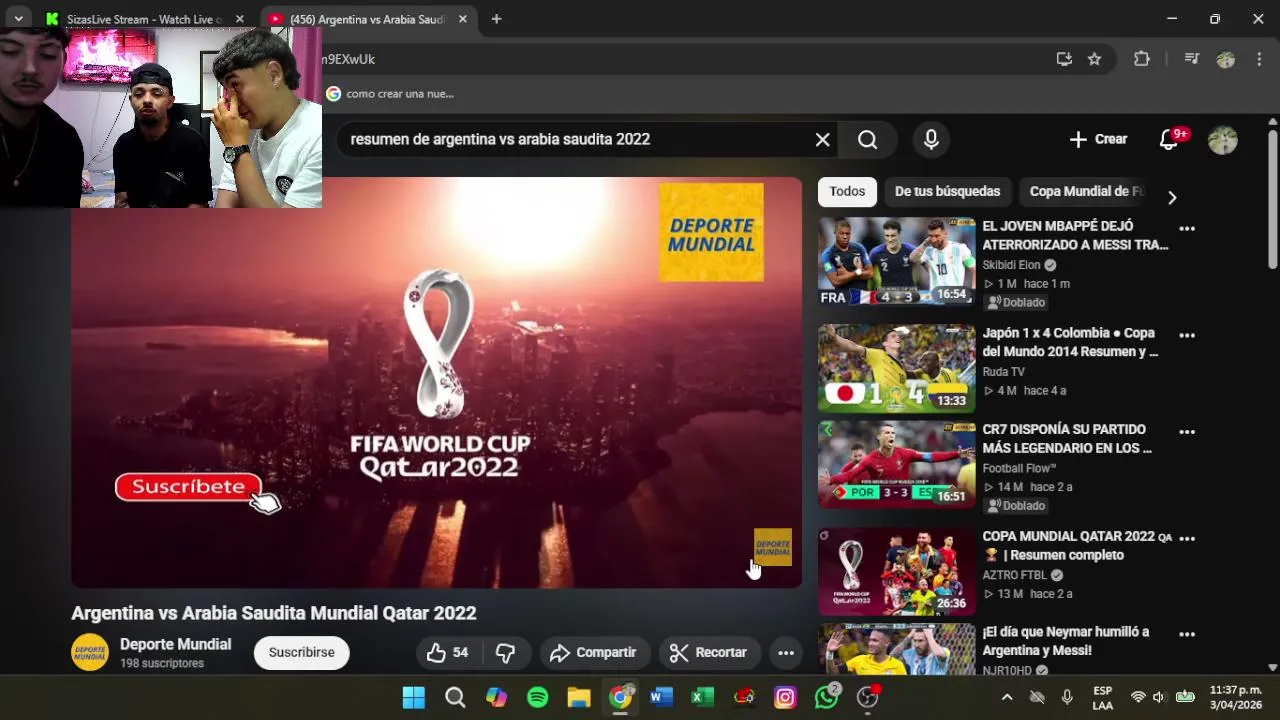
Task: Show hidden system tray icons
Action: (1007, 697)
